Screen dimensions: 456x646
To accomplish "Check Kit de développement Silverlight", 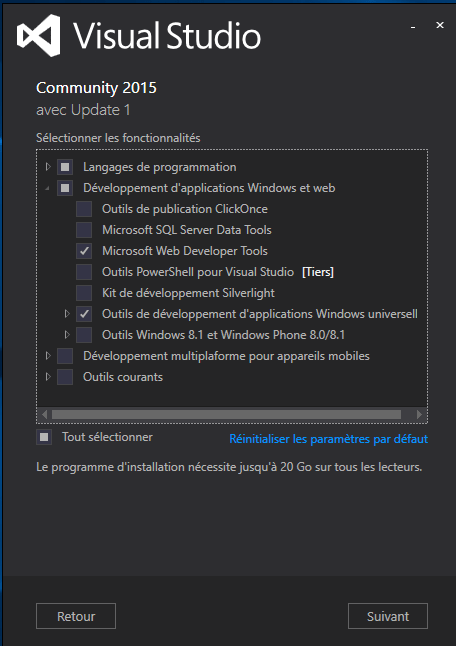I will 84,293.
